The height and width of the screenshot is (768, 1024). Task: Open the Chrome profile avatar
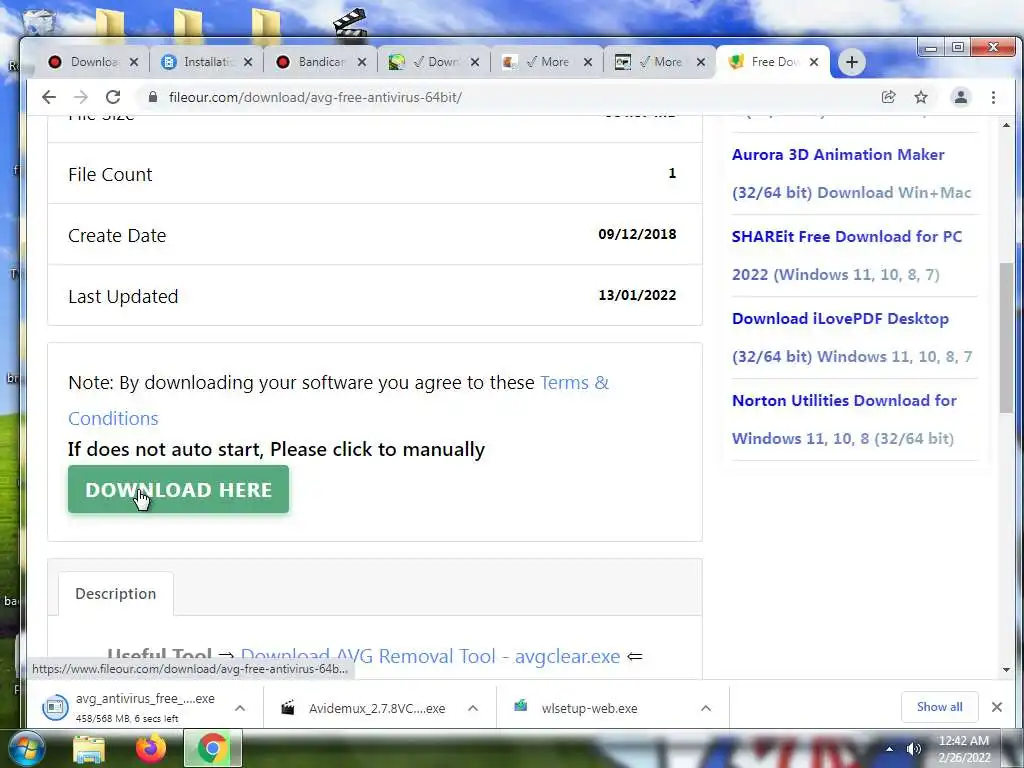pyautogui.click(x=961, y=97)
